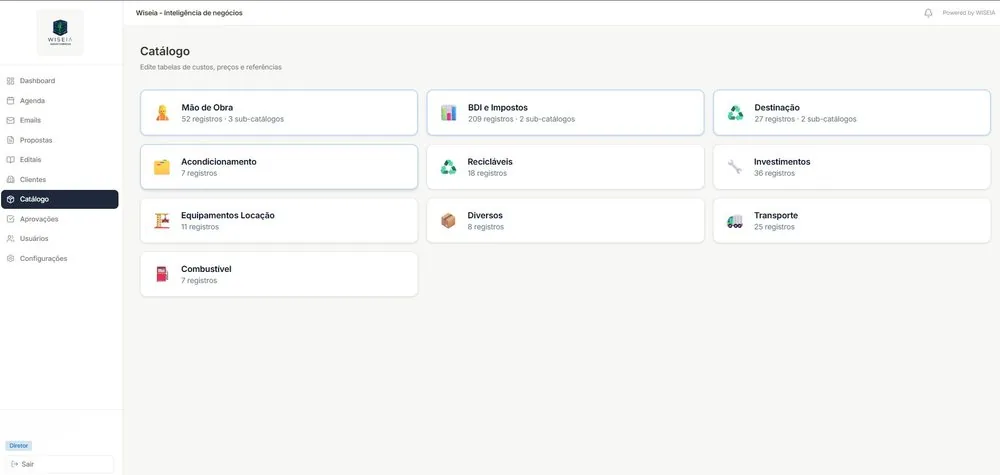Screen dimensions: 1000x475
Task: Open the BDI e Impostos title
Action: point(497,108)
